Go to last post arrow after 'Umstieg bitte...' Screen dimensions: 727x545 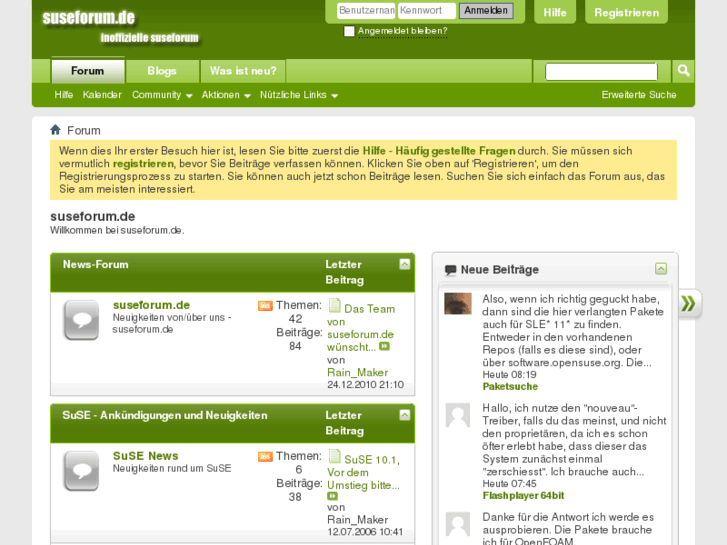332,496
